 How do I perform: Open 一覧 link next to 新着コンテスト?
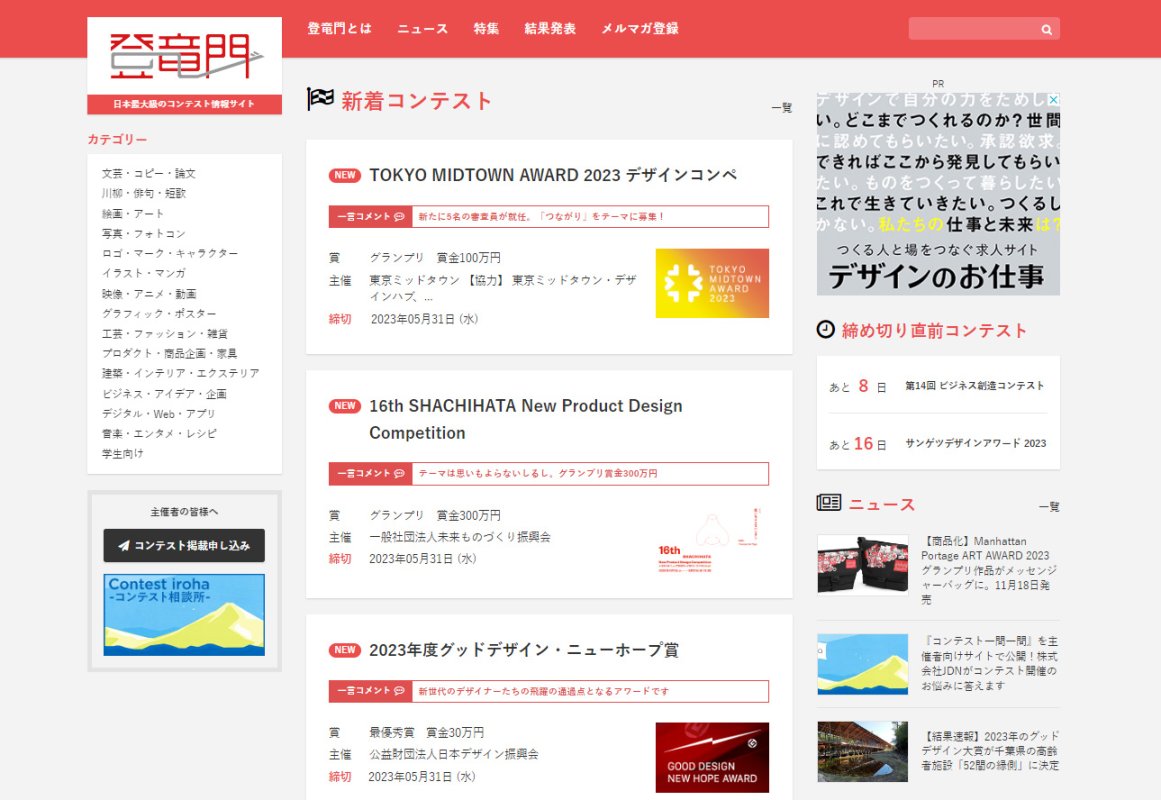coord(782,108)
